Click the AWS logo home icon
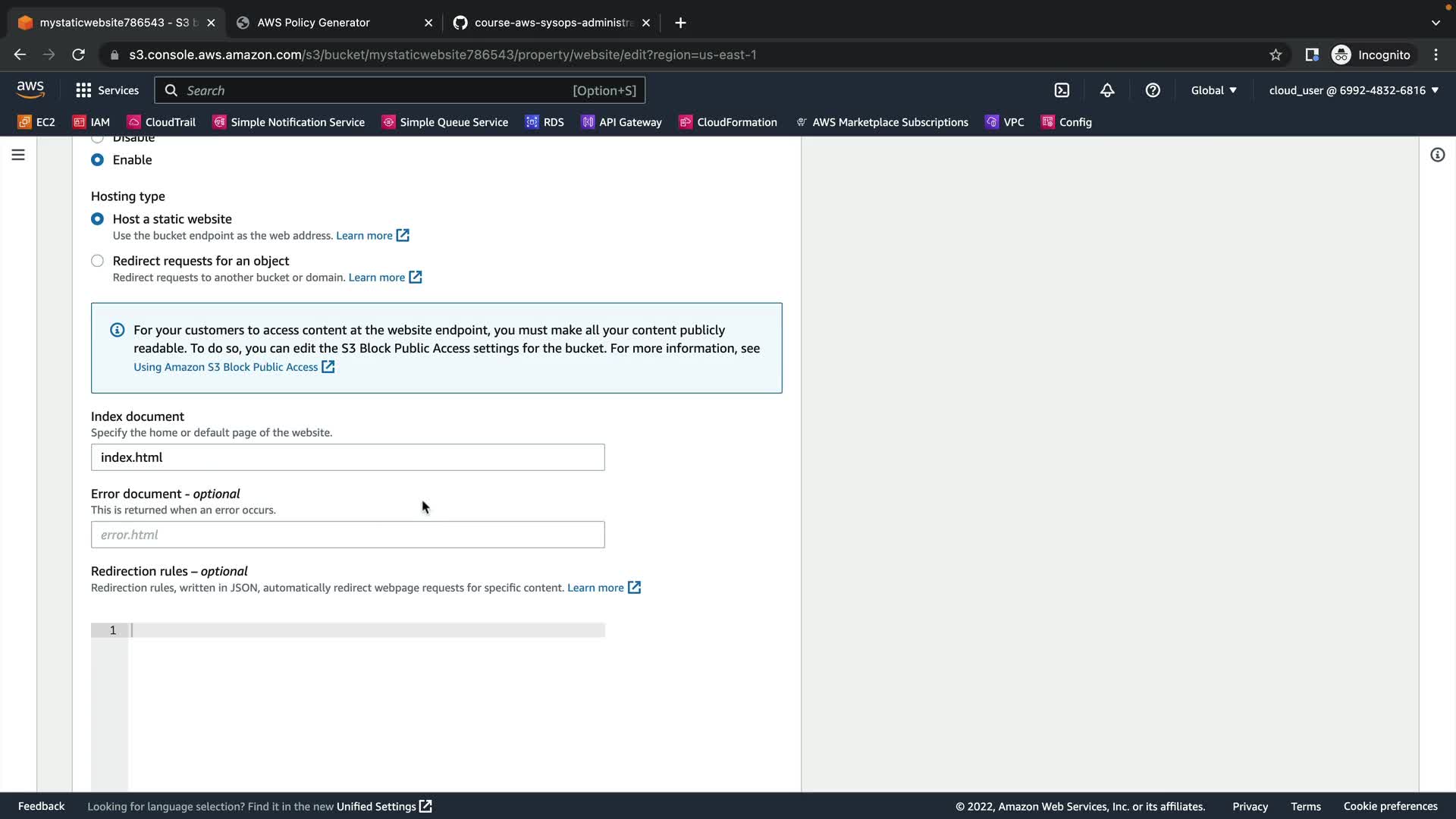 [30, 89]
